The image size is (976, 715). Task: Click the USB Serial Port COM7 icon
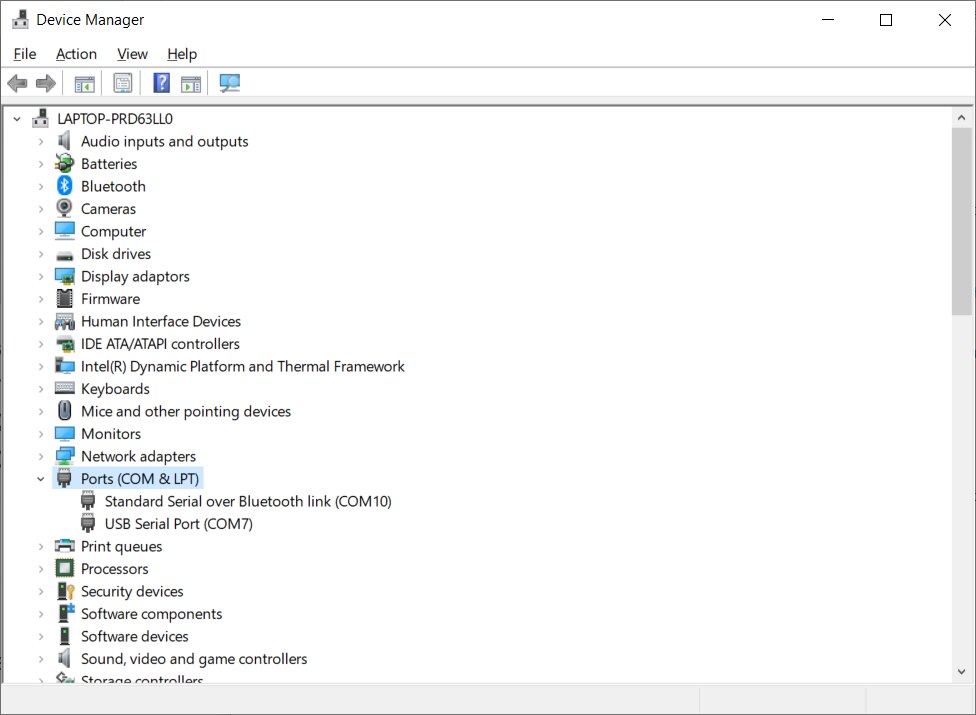click(x=88, y=523)
